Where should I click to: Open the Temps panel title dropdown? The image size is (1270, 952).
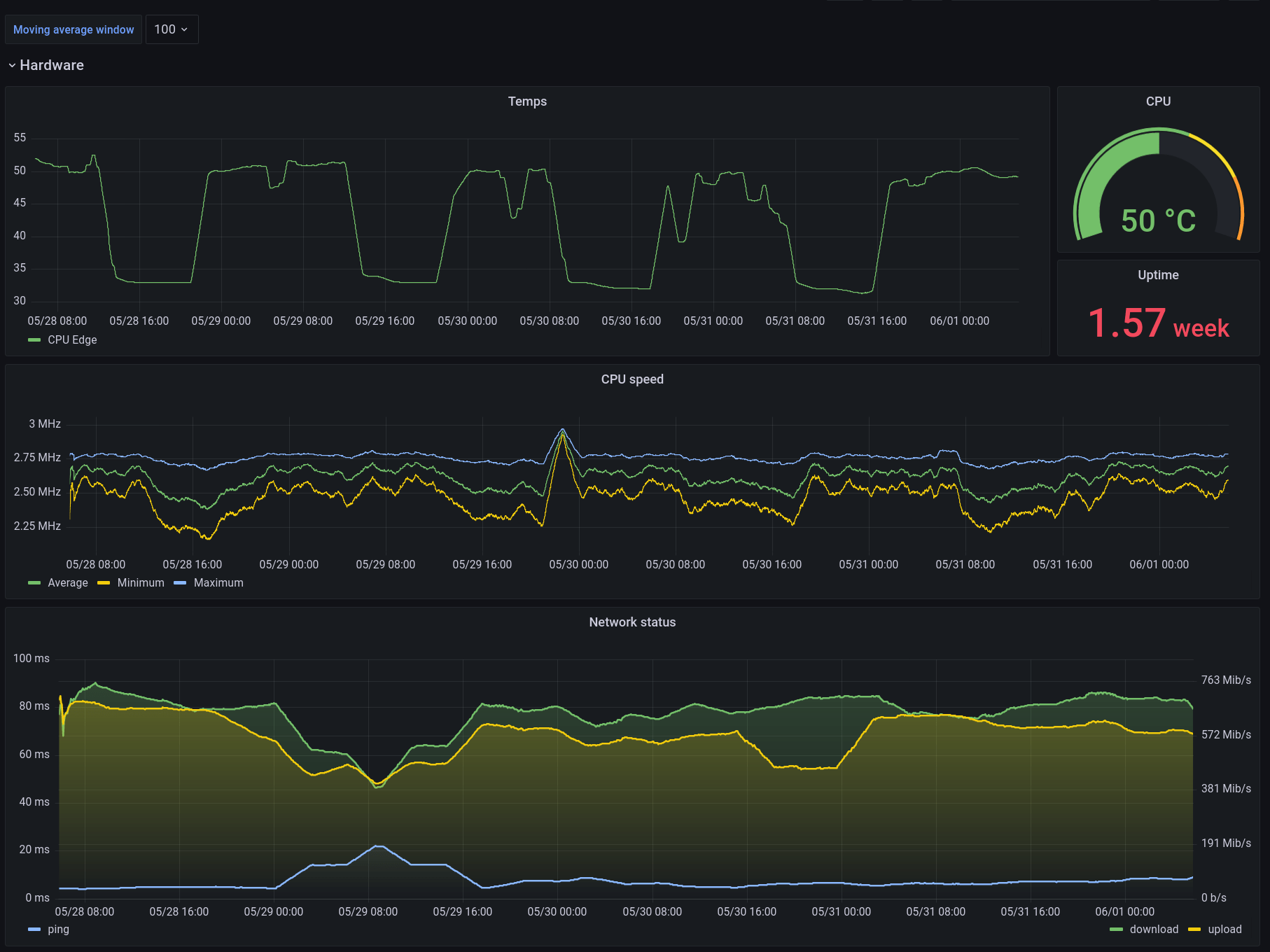[x=528, y=101]
